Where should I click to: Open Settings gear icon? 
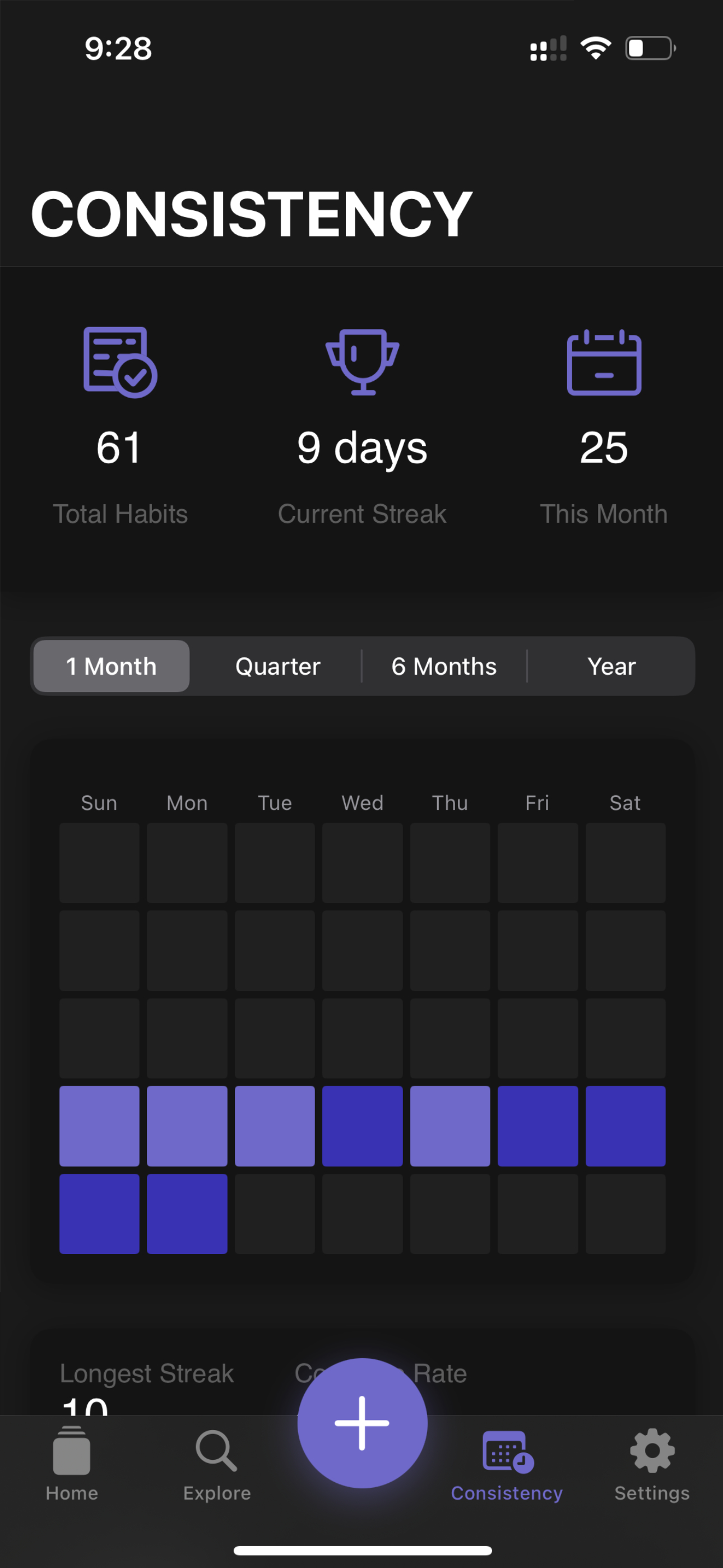[x=652, y=1451]
